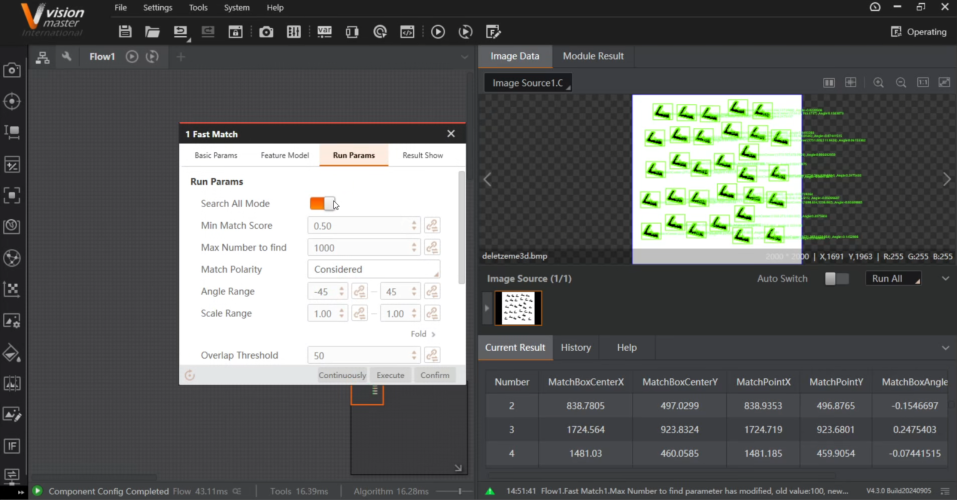This screenshot has width=957, height=500.
Task: Open the Run All dropdown
Action: coord(892,279)
